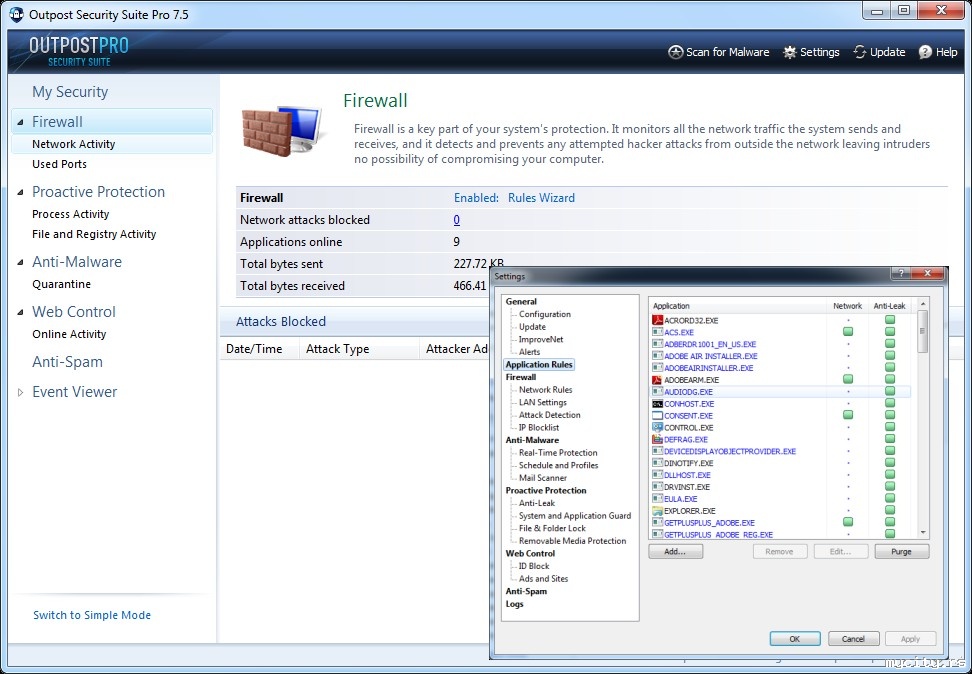Click the DINOTIFY.EXE icon
Image resolution: width=972 pixels, height=674 pixels.
(657, 463)
